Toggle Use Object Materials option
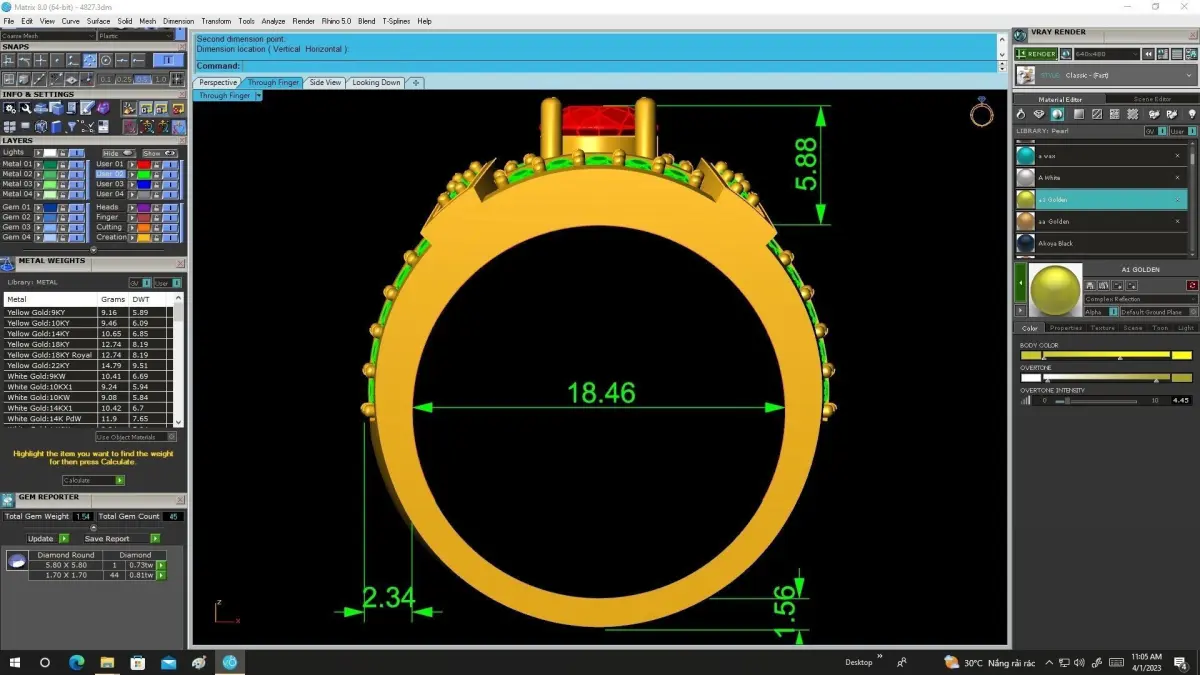 [136, 437]
